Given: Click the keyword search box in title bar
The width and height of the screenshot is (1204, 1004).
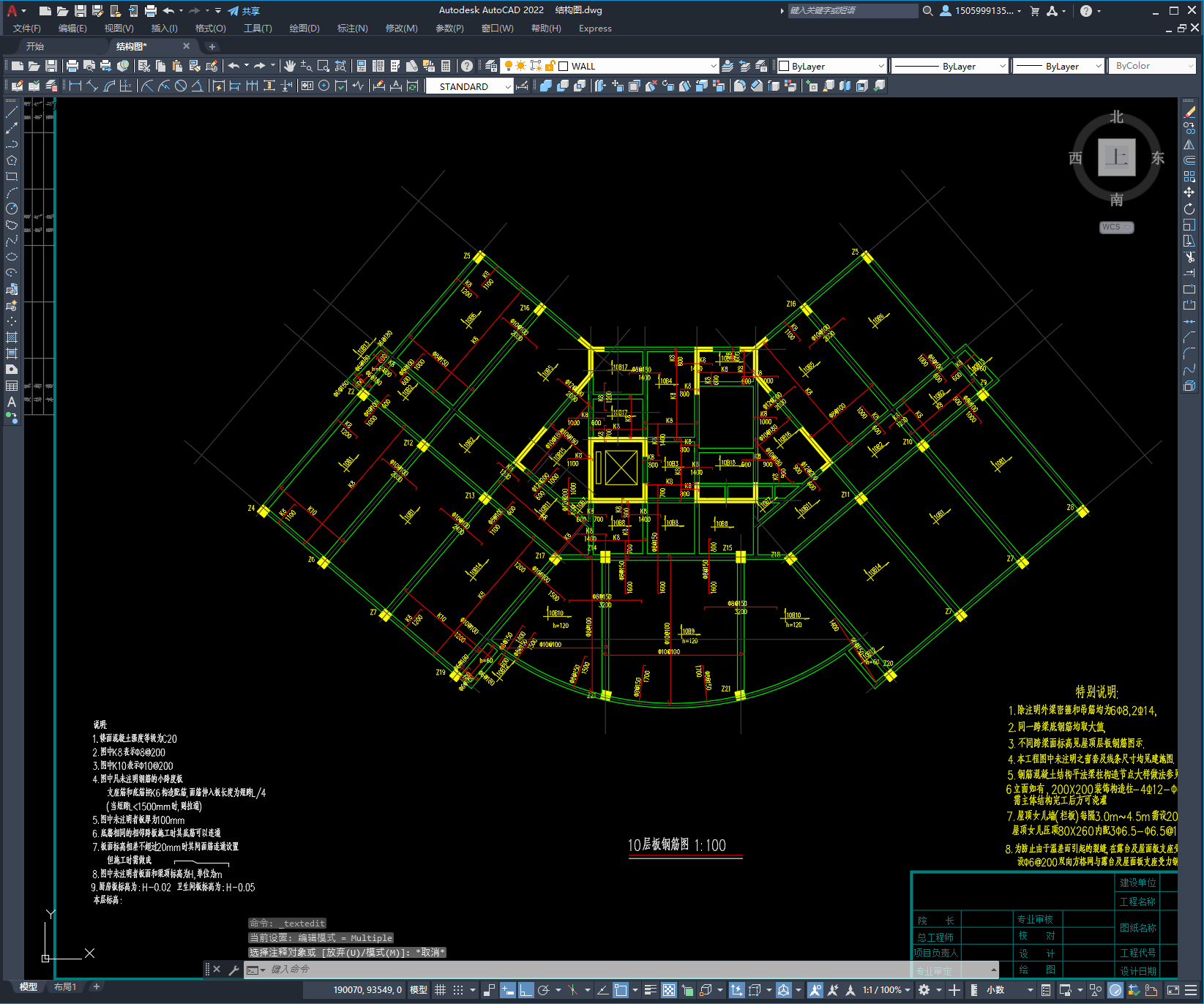Looking at the screenshot, I should tap(853, 11).
